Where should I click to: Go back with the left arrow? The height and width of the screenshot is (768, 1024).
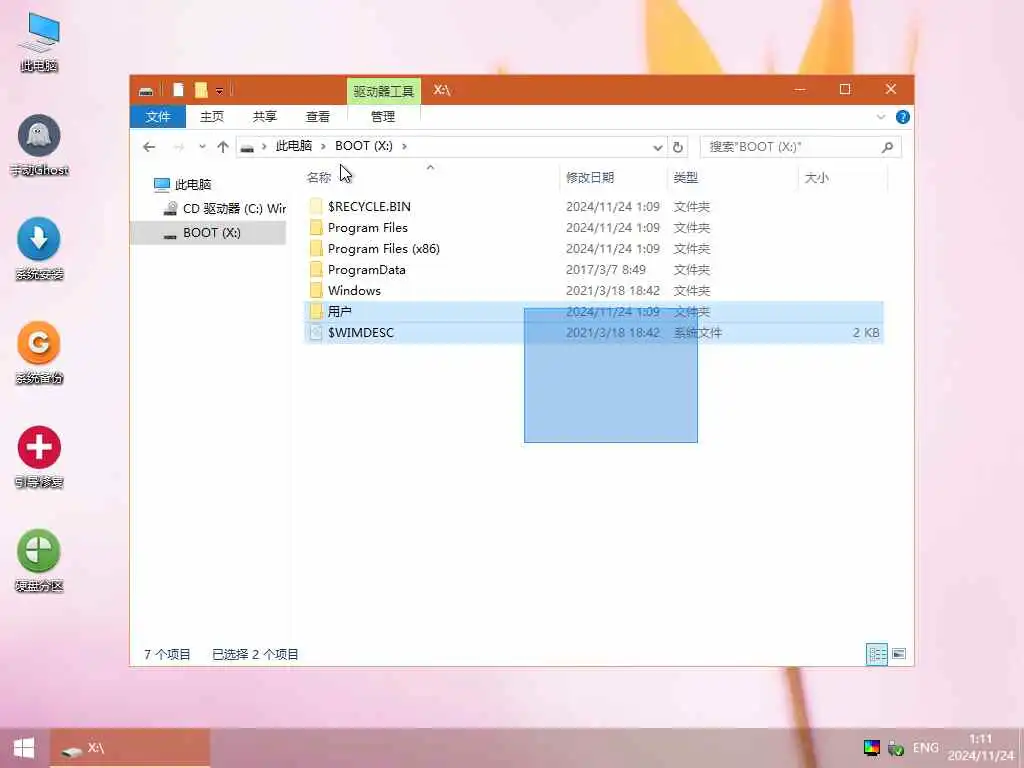(149, 147)
